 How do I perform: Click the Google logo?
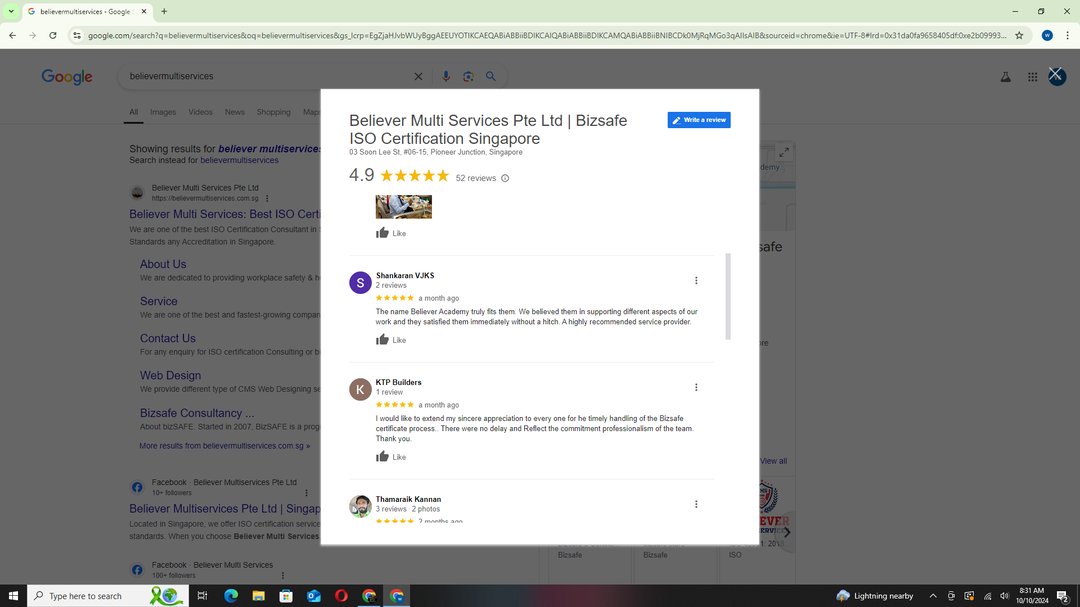[67, 76]
